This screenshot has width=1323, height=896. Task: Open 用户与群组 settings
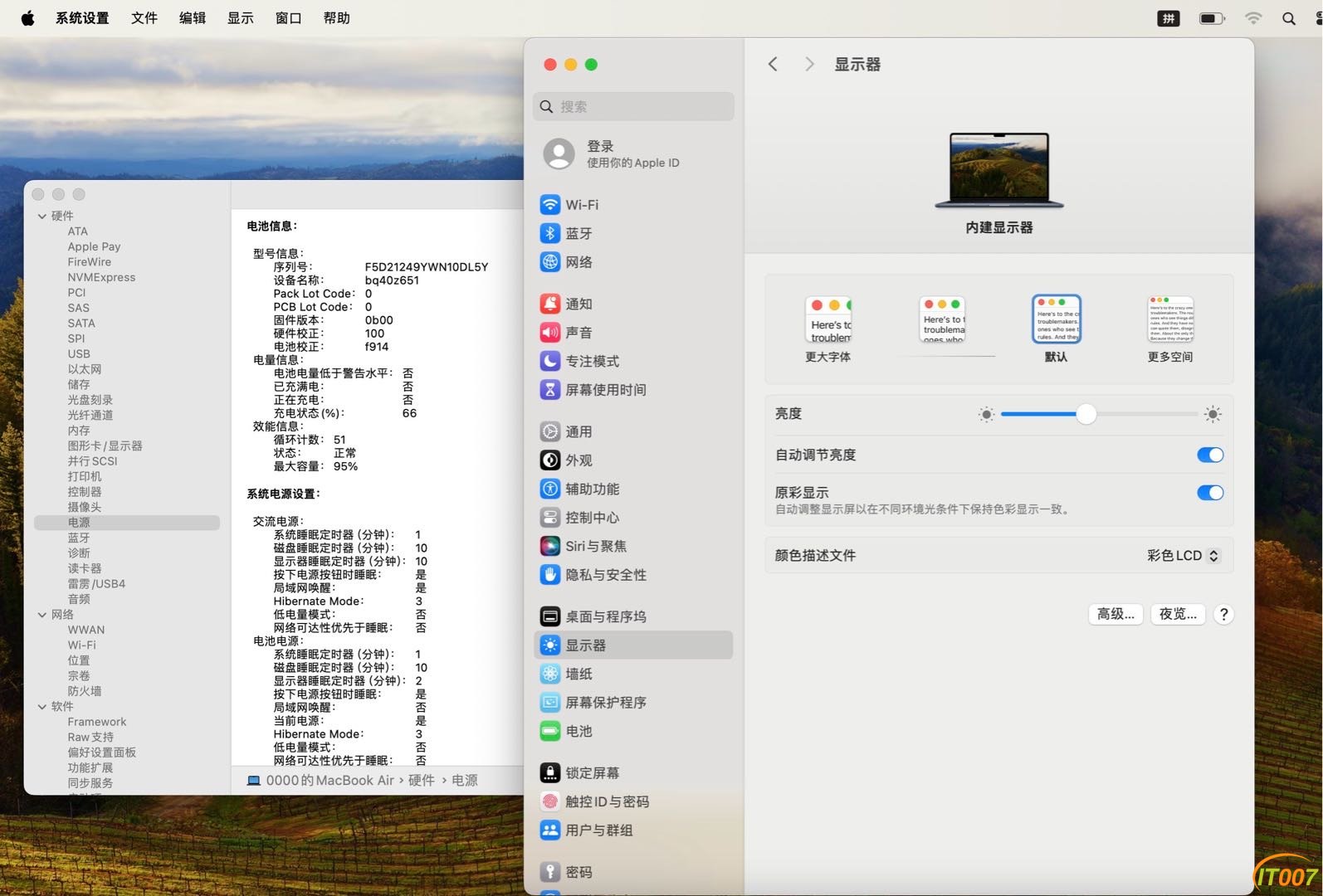coord(633,830)
